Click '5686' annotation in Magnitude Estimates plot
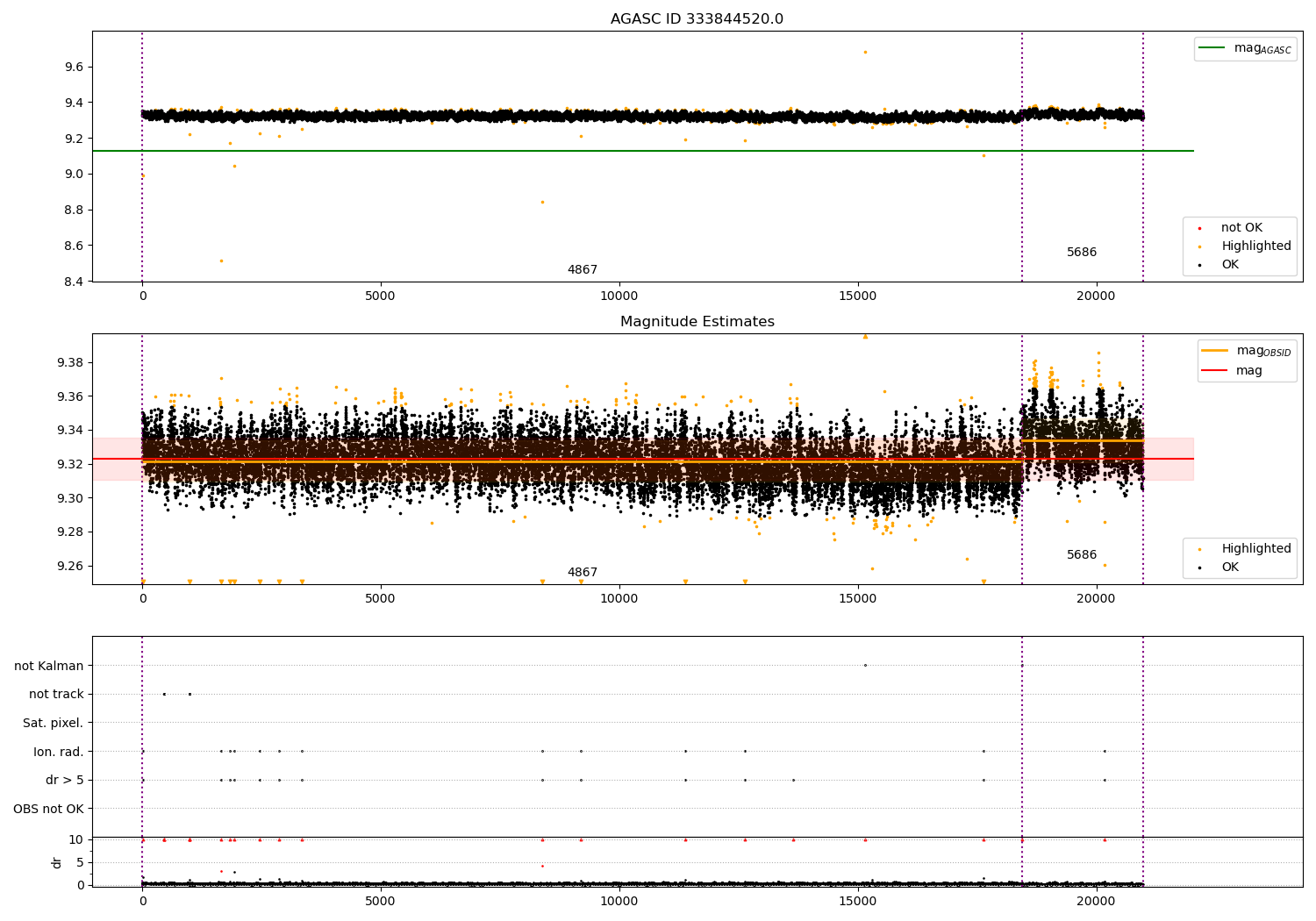 click(1082, 555)
